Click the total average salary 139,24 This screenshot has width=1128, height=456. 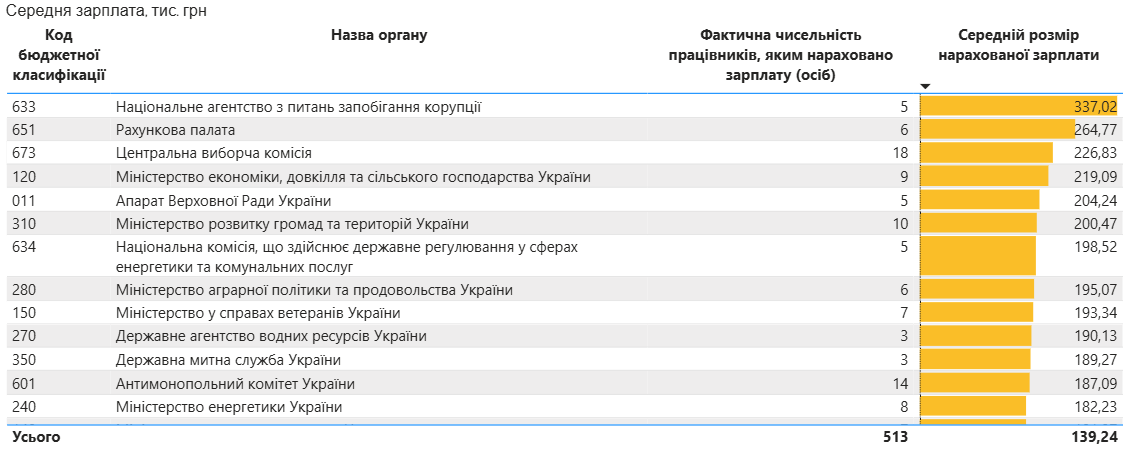[1095, 437]
